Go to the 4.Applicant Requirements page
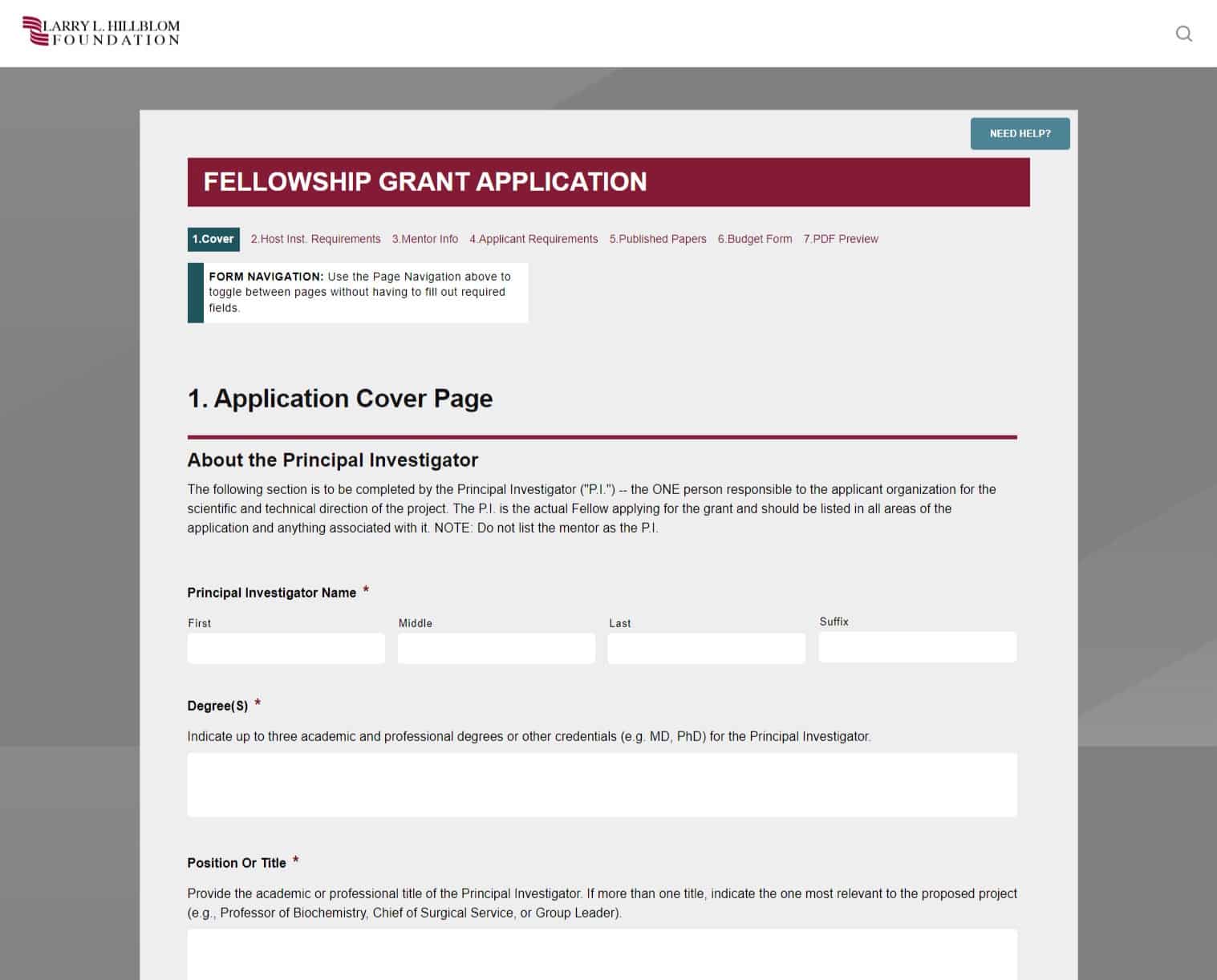This screenshot has height=980, width=1217. tap(533, 238)
